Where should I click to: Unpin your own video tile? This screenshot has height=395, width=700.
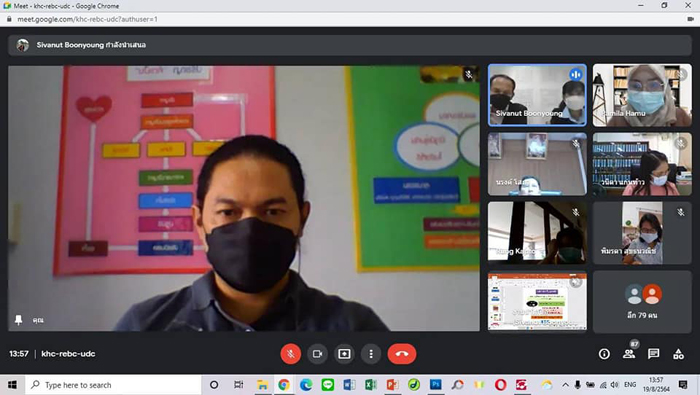tap(18, 320)
